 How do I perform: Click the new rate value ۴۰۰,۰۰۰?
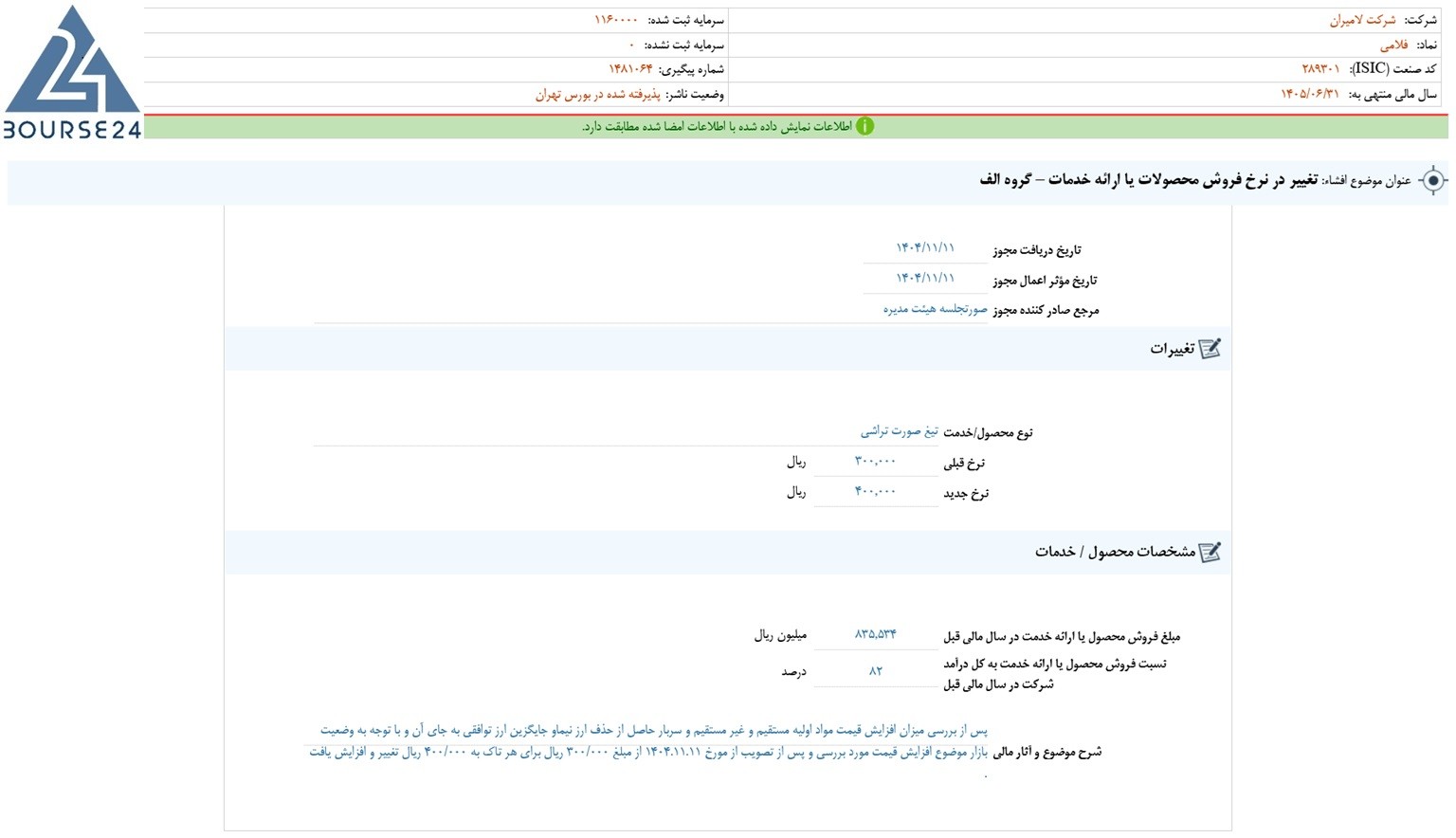(x=875, y=492)
